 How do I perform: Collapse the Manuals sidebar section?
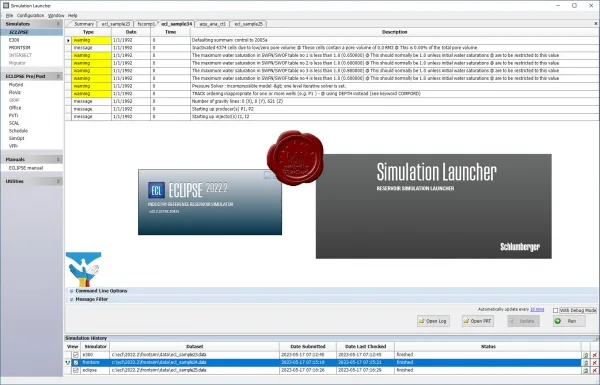pos(58,159)
